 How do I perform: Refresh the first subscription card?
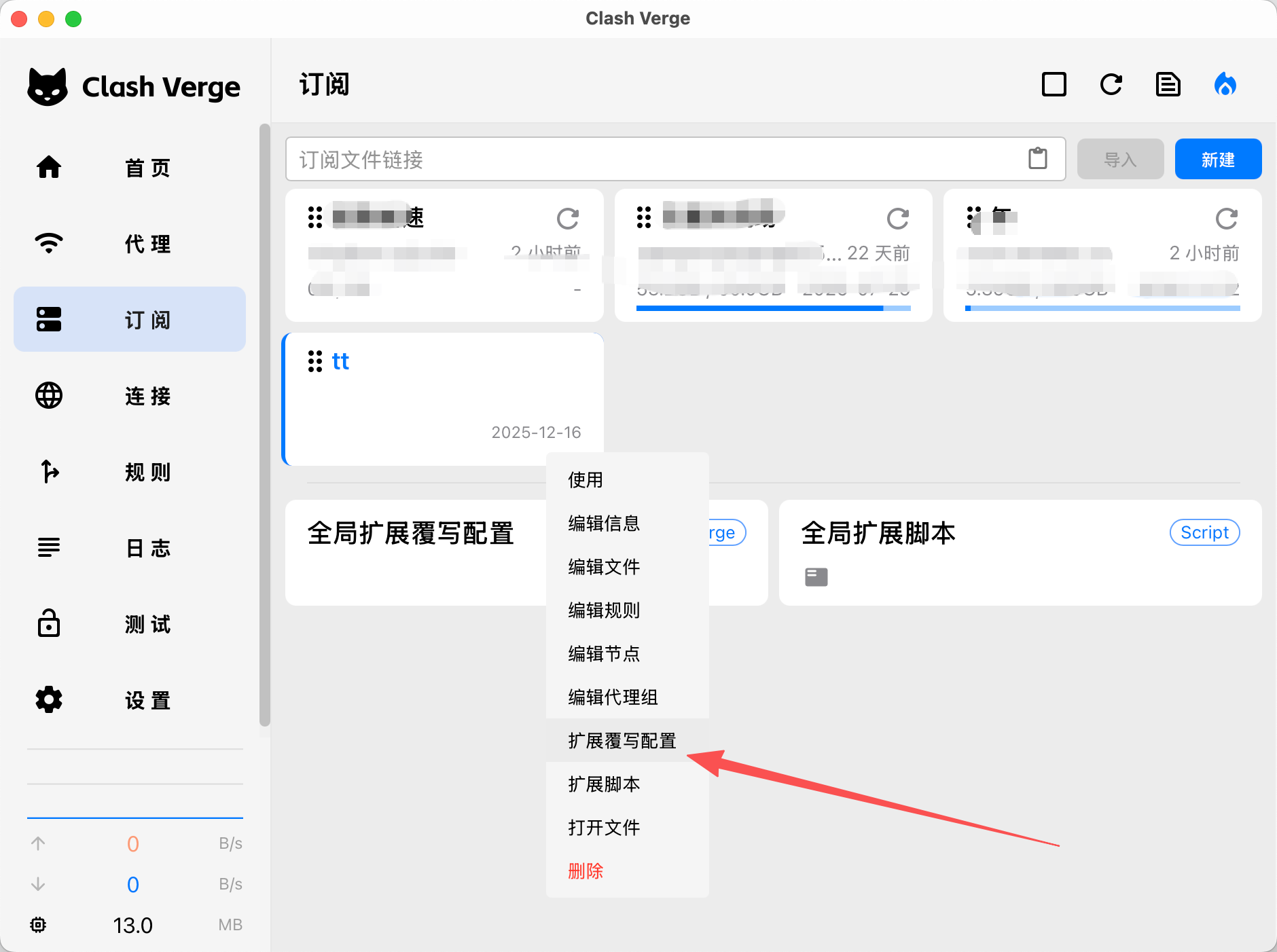pyautogui.click(x=567, y=219)
